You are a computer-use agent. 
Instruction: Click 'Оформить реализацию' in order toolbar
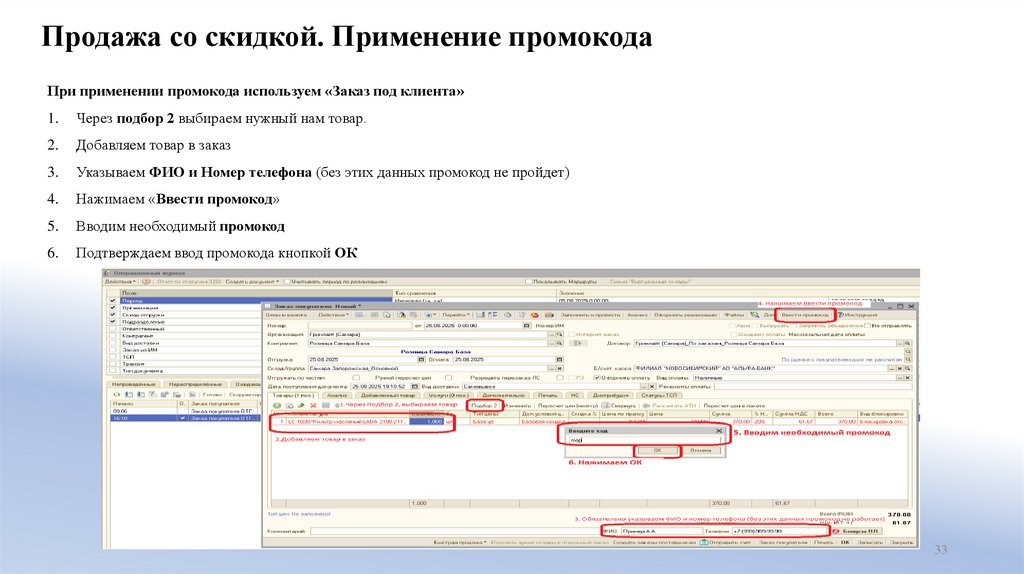685,315
